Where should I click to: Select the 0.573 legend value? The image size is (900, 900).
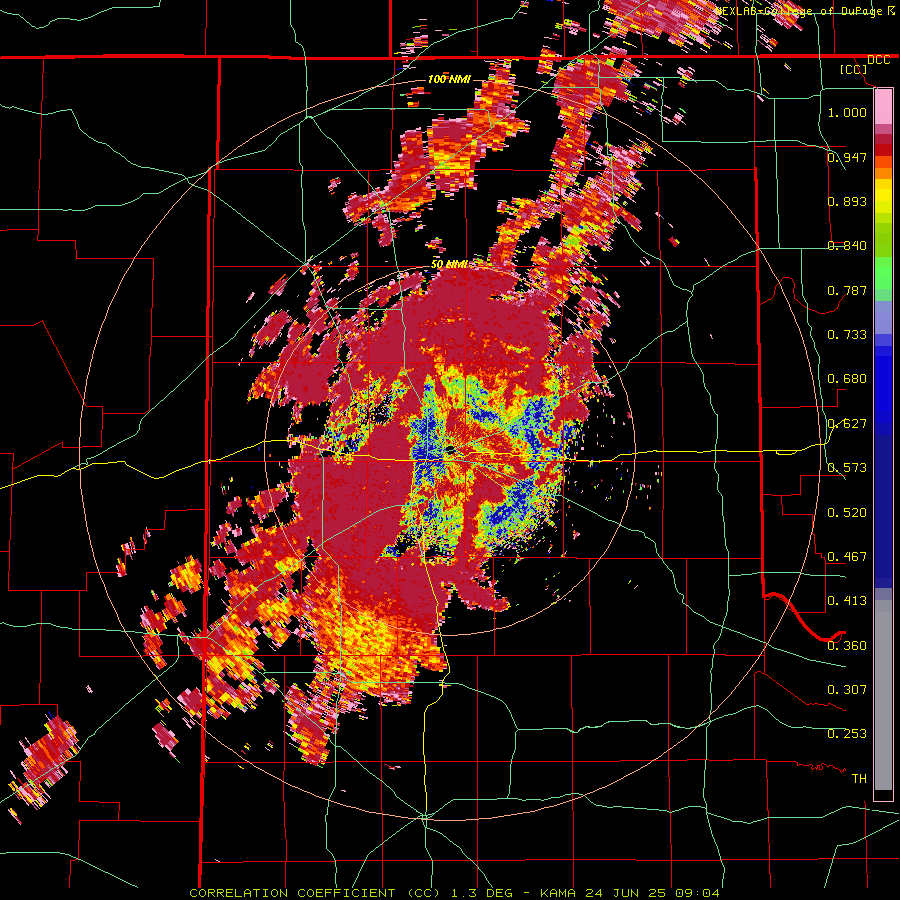pos(847,468)
